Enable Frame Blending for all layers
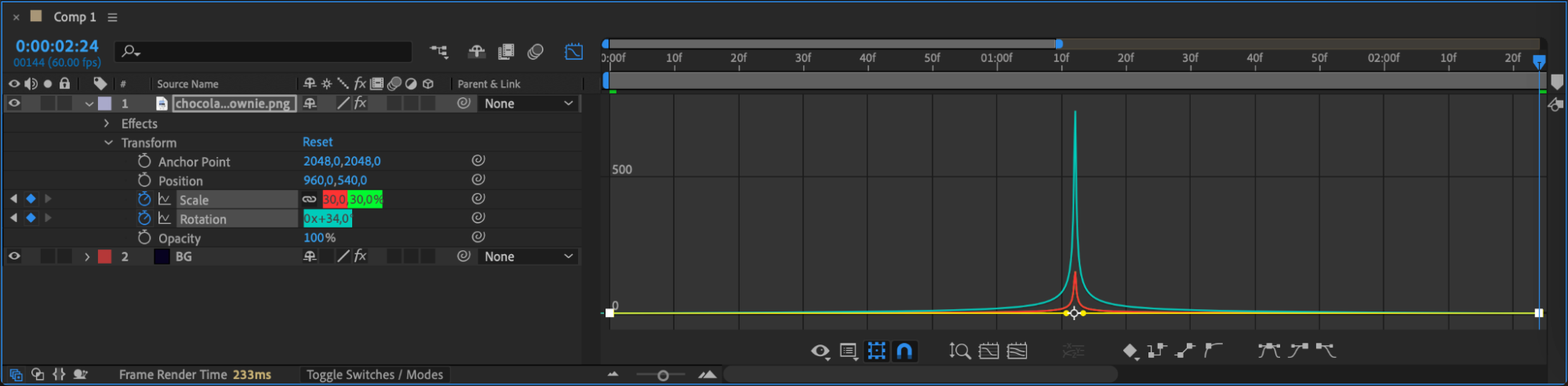Screen dimensions: 1568x386 pos(506,52)
